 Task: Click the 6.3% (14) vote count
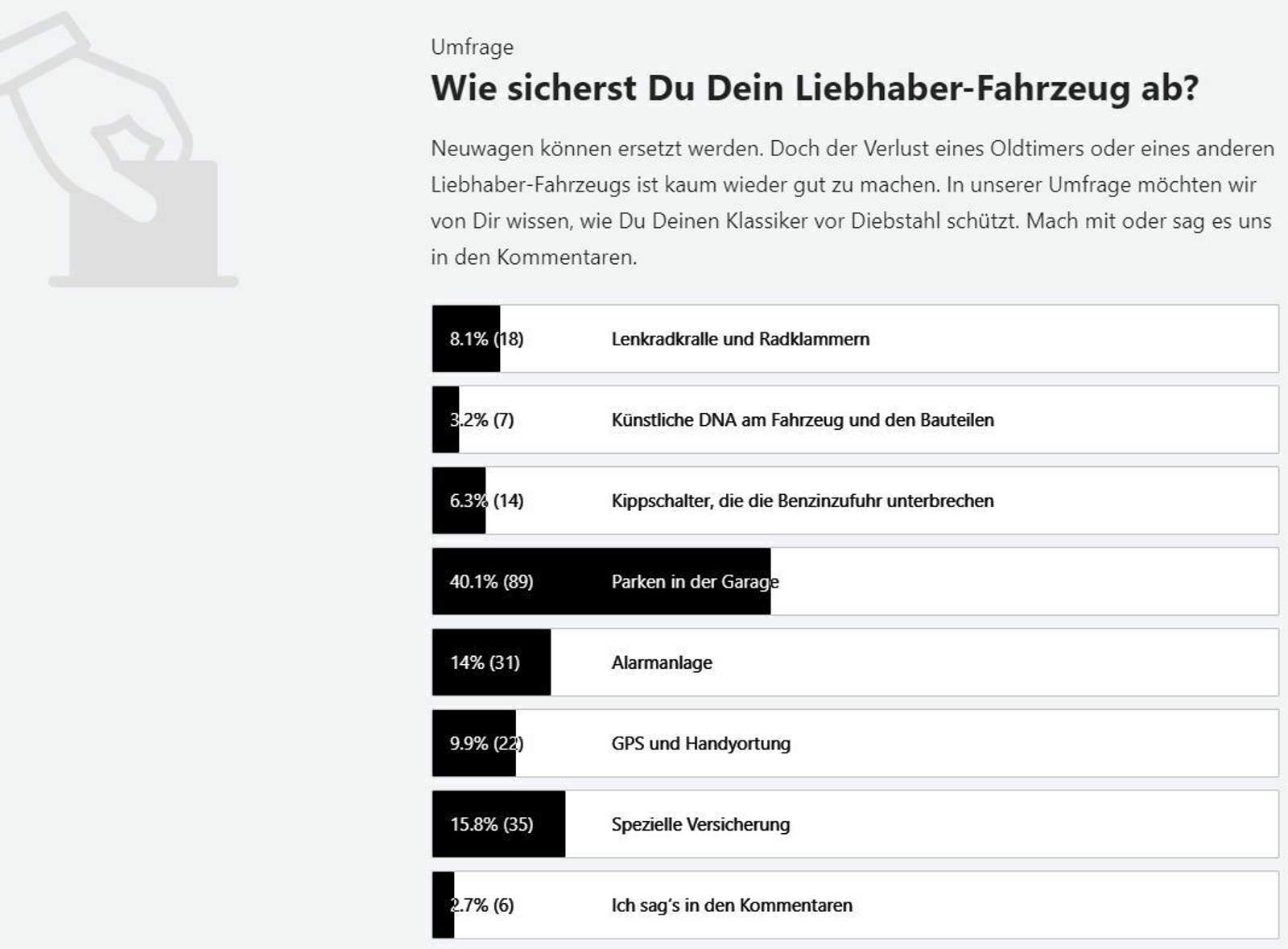tap(486, 501)
